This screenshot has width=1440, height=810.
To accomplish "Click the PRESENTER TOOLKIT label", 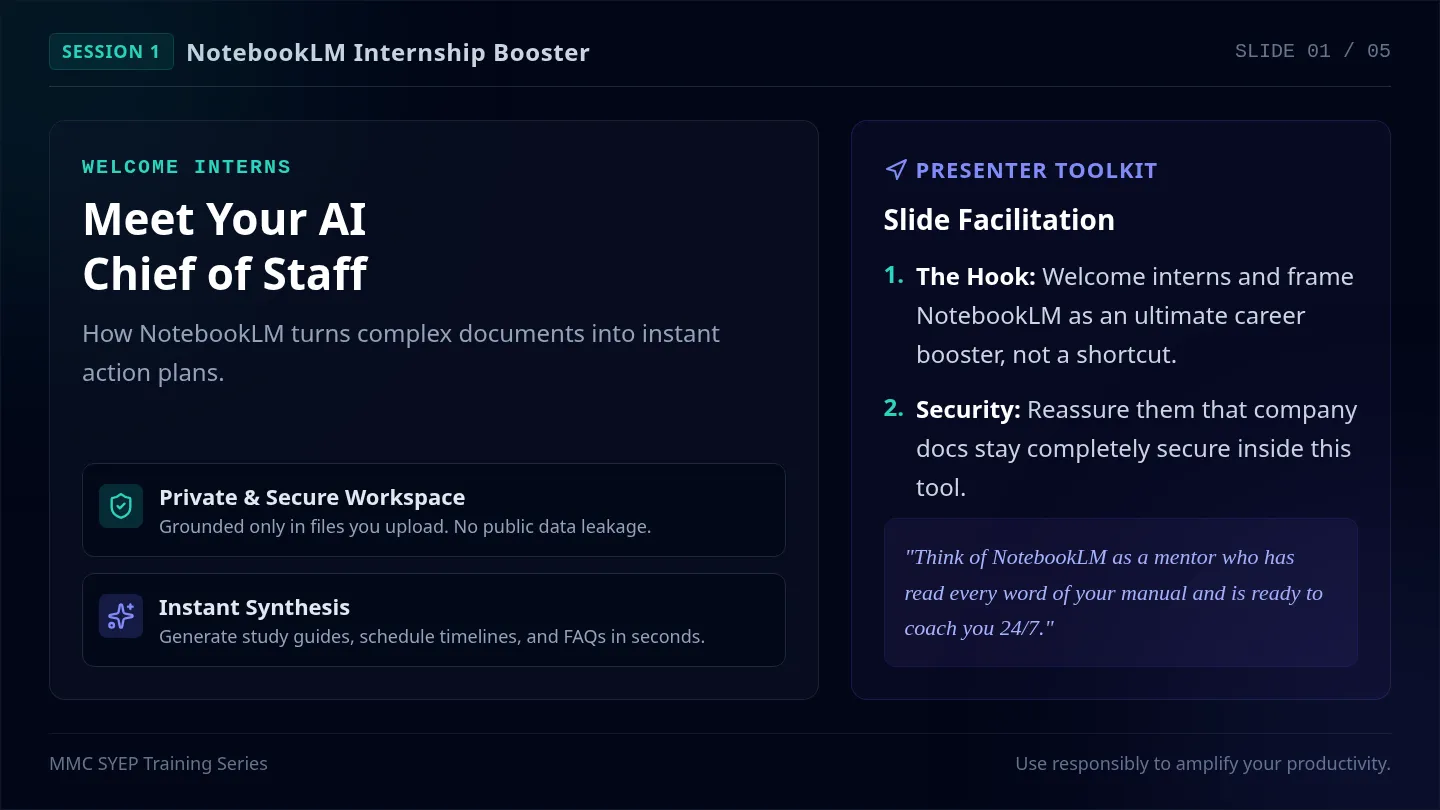I will (1036, 171).
